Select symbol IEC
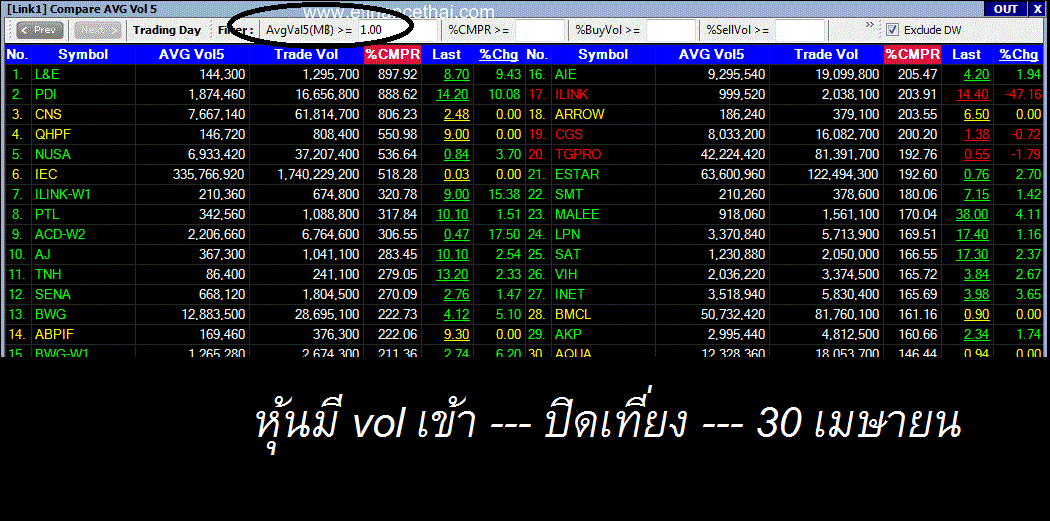This screenshot has height=521, width=1050. 46,174
